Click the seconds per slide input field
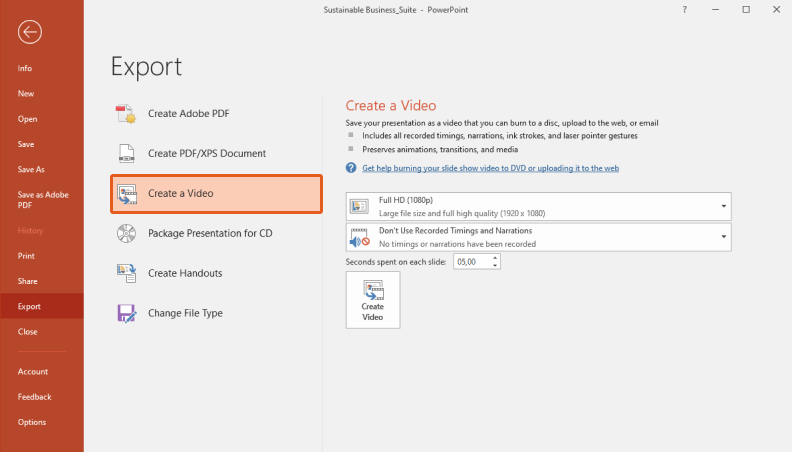Viewport: 792px width, 452px height. 472,262
